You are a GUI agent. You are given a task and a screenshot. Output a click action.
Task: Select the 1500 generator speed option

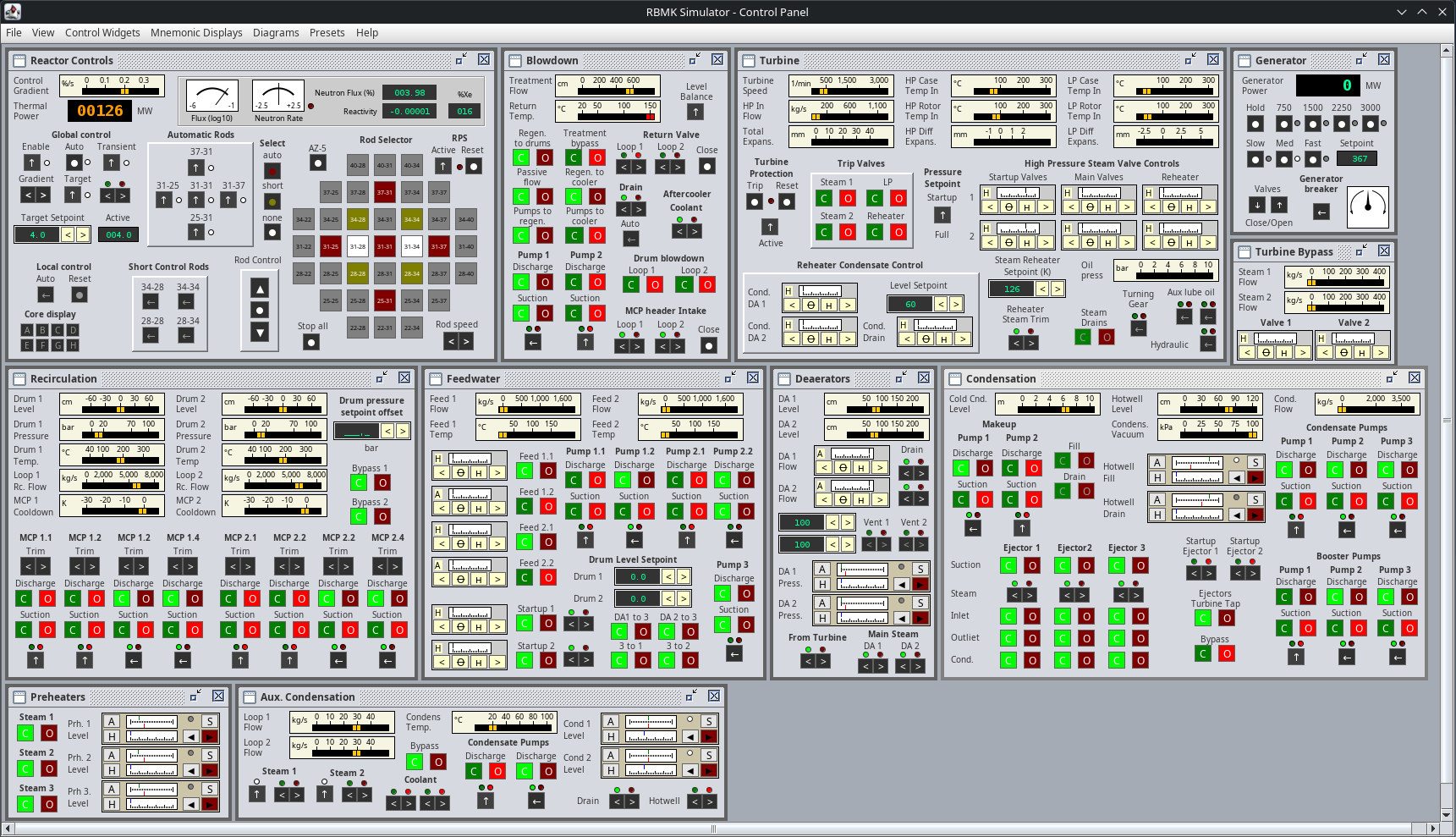pos(1312,124)
